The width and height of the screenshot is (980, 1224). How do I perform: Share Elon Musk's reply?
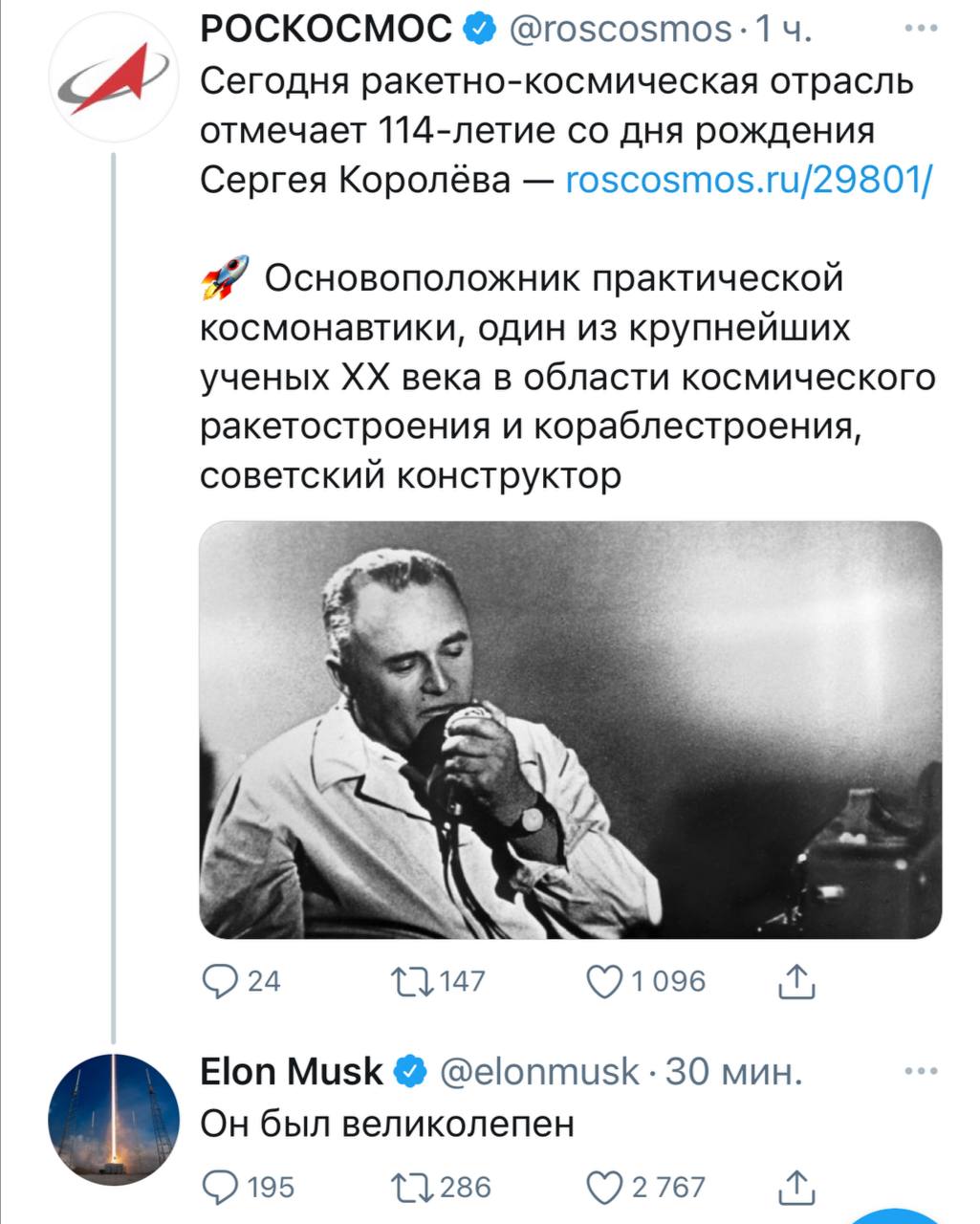click(796, 1187)
